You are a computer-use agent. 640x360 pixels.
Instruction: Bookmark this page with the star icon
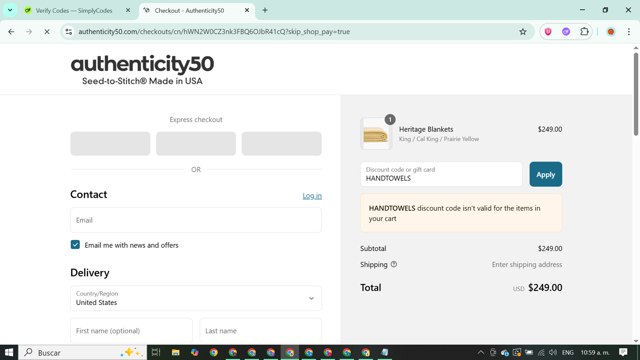tap(523, 31)
